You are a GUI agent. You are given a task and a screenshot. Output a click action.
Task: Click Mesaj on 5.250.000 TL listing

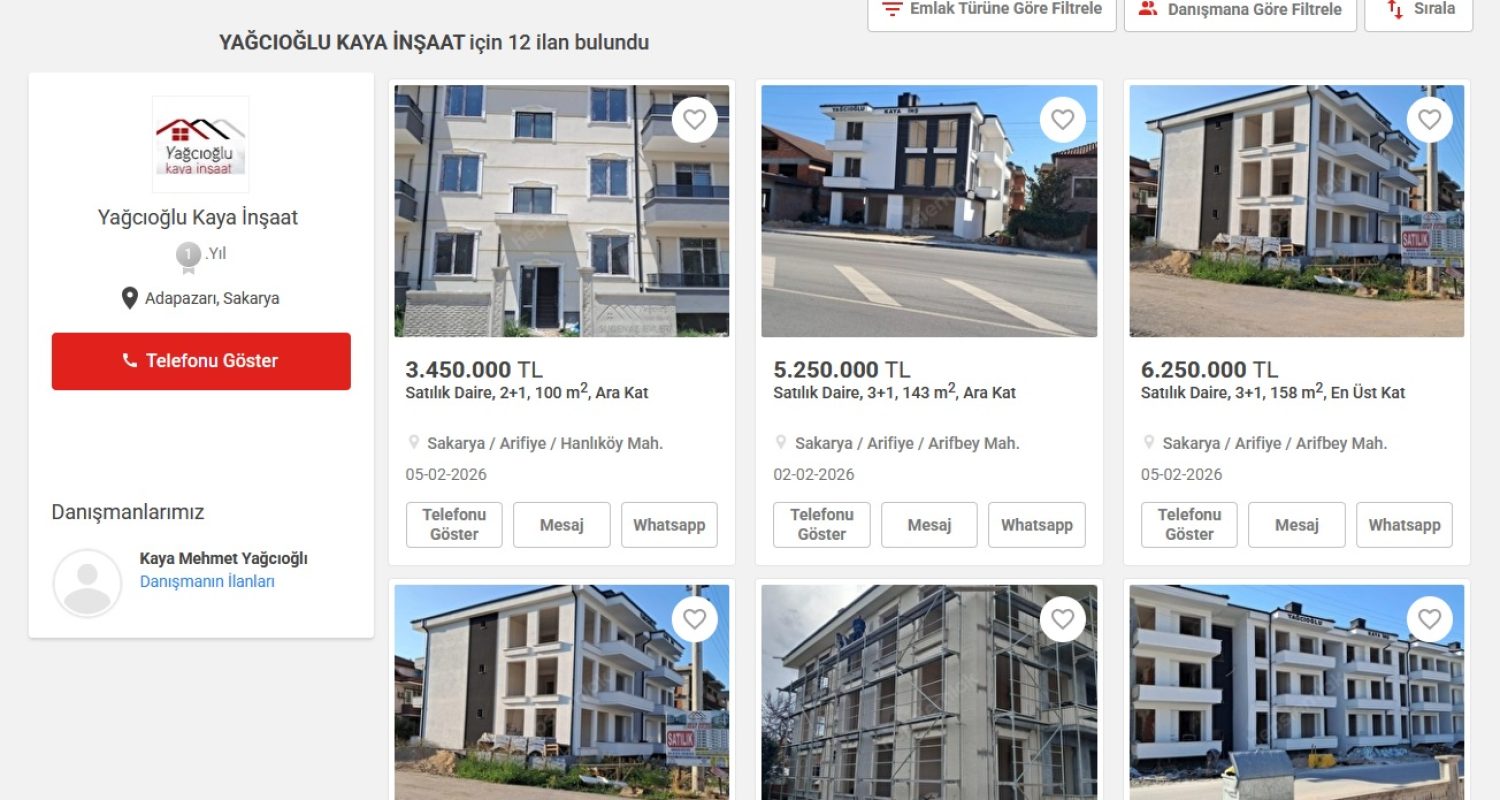[x=929, y=525]
